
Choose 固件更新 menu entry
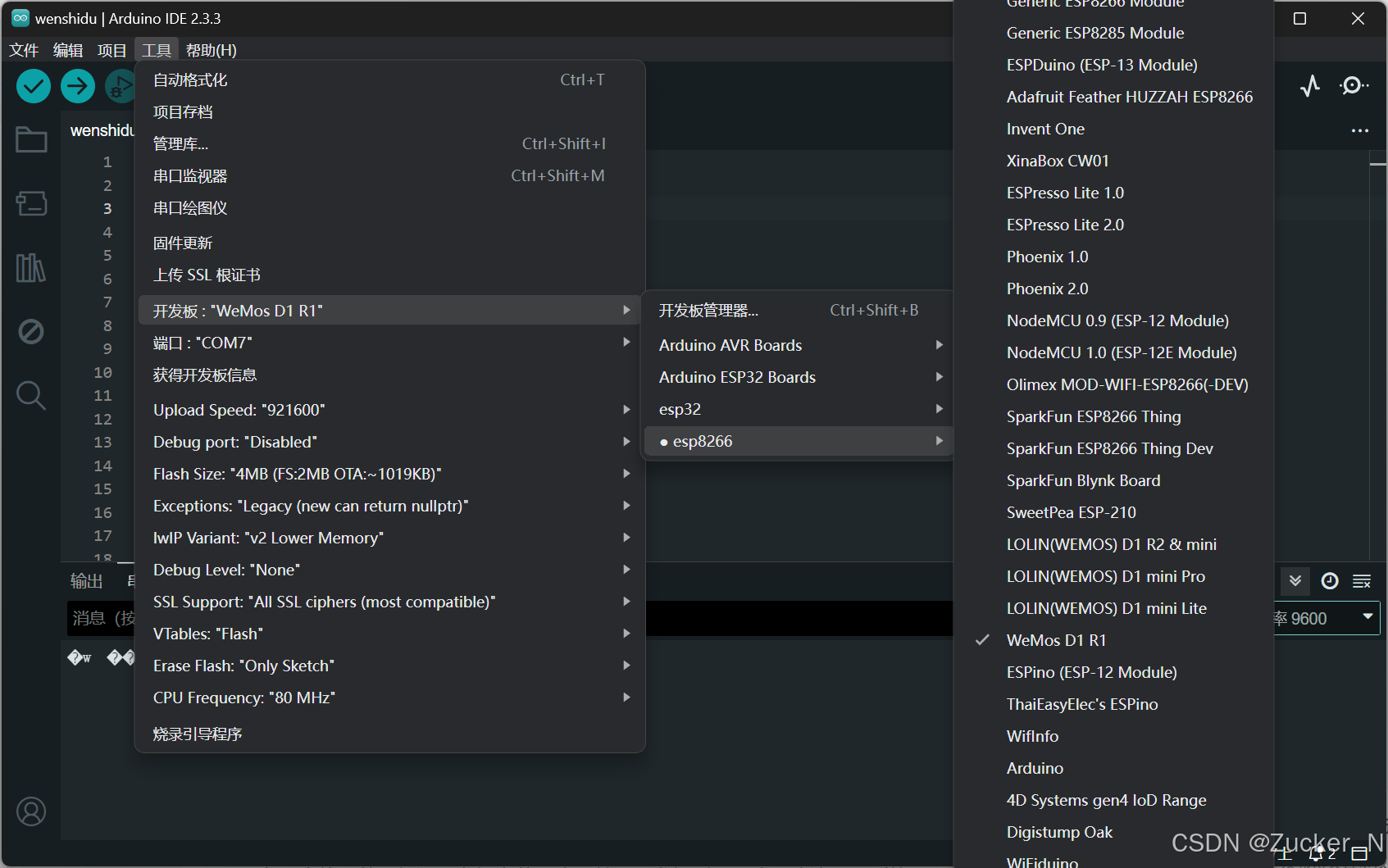click(x=389, y=243)
